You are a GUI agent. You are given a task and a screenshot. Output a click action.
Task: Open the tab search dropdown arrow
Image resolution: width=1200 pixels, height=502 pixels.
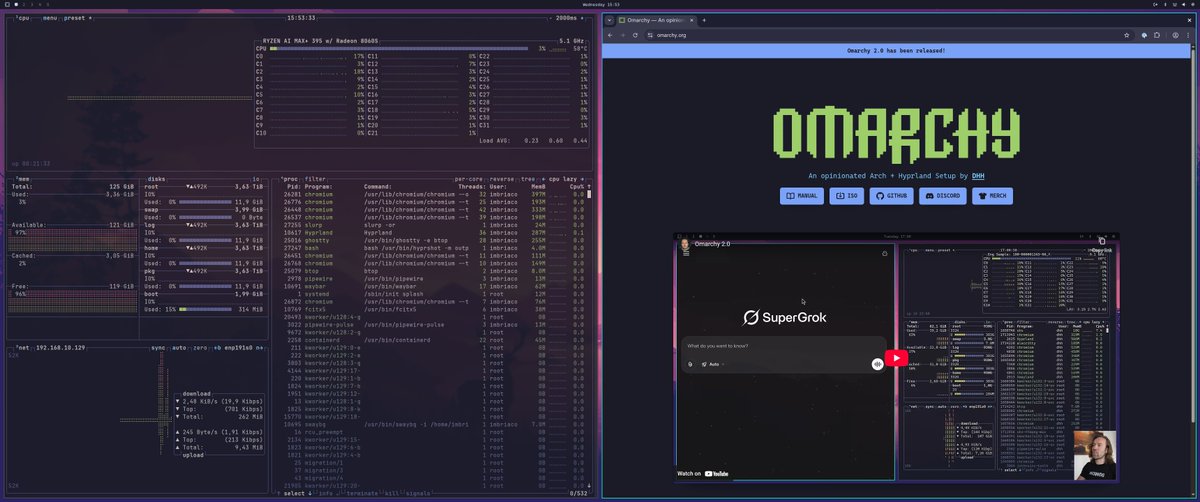pyautogui.click(x=609, y=20)
